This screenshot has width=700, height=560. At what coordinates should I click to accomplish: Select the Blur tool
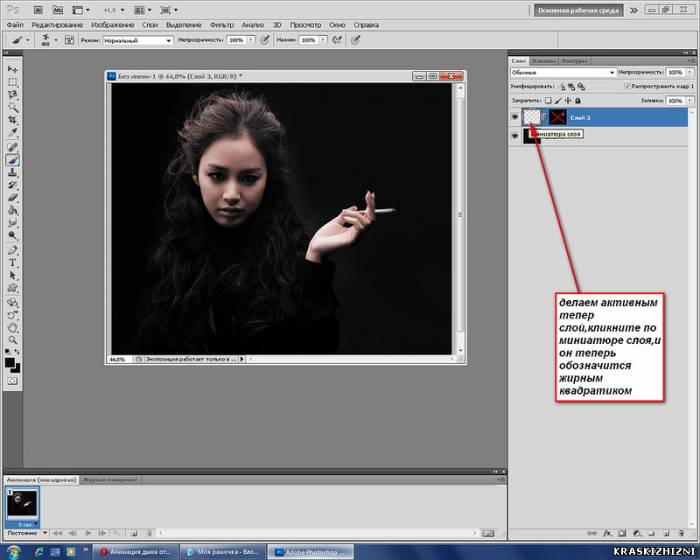click(12, 222)
